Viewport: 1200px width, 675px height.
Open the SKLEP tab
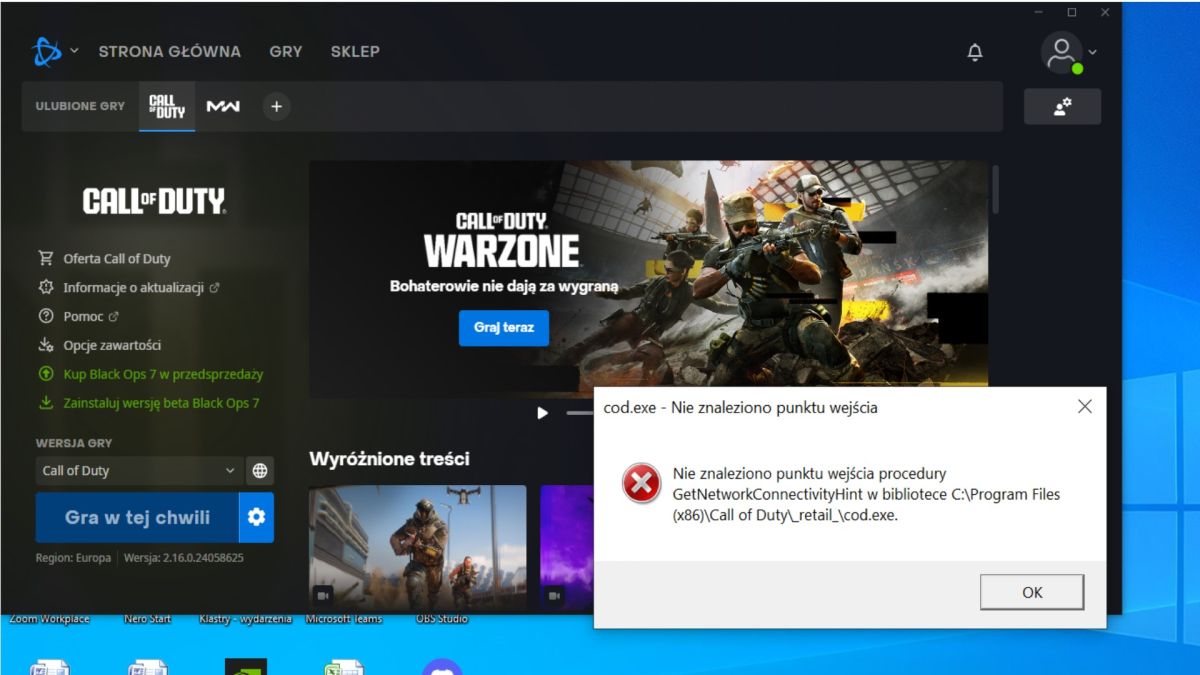(355, 51)
